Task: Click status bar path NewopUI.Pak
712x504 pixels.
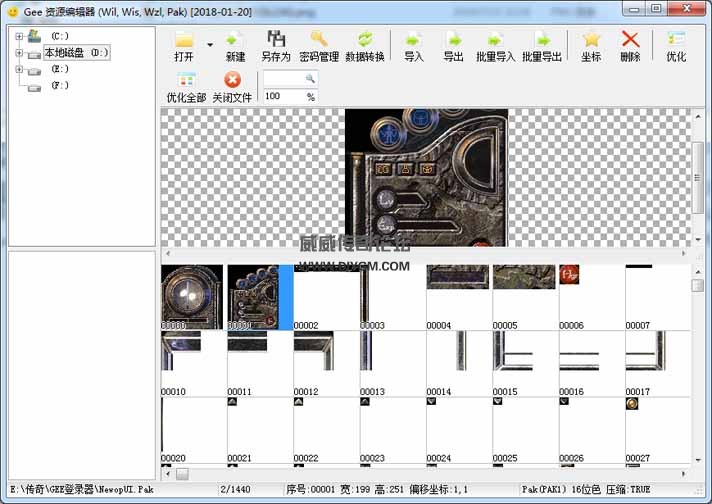Action: pyautogui.click(x=82, y=489)
